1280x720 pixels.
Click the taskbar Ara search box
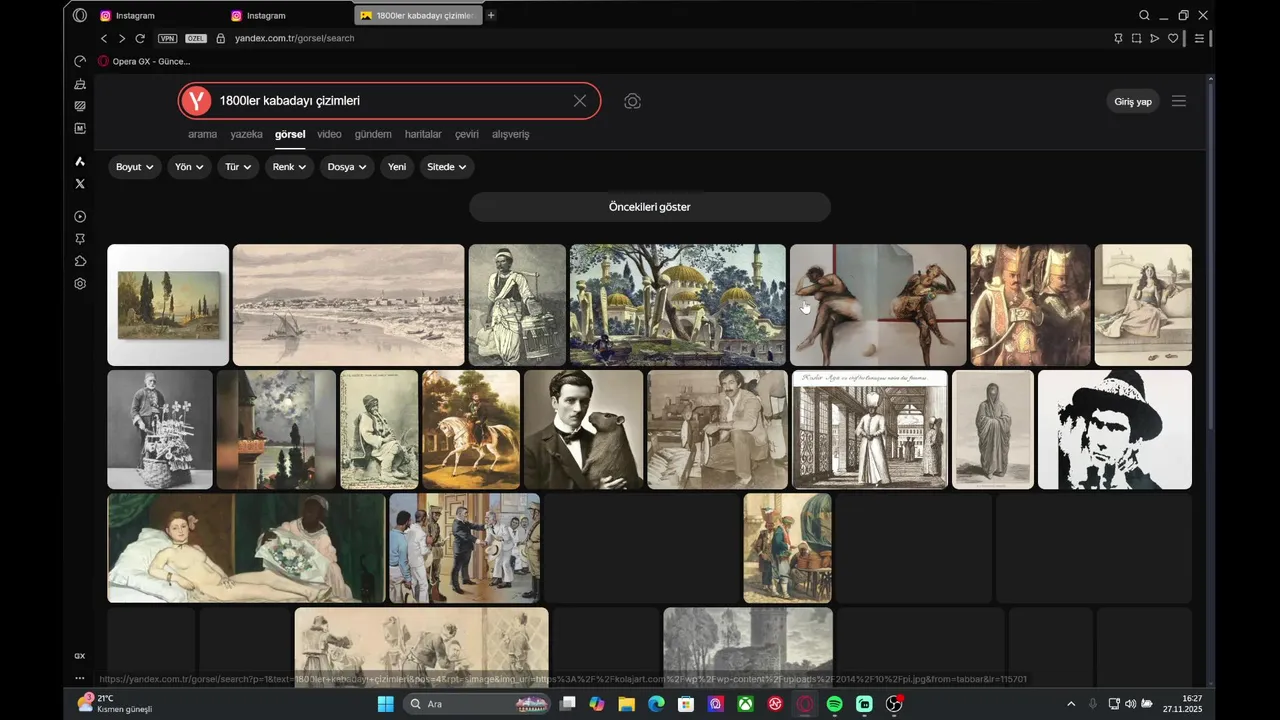click(x=479, y=704)
